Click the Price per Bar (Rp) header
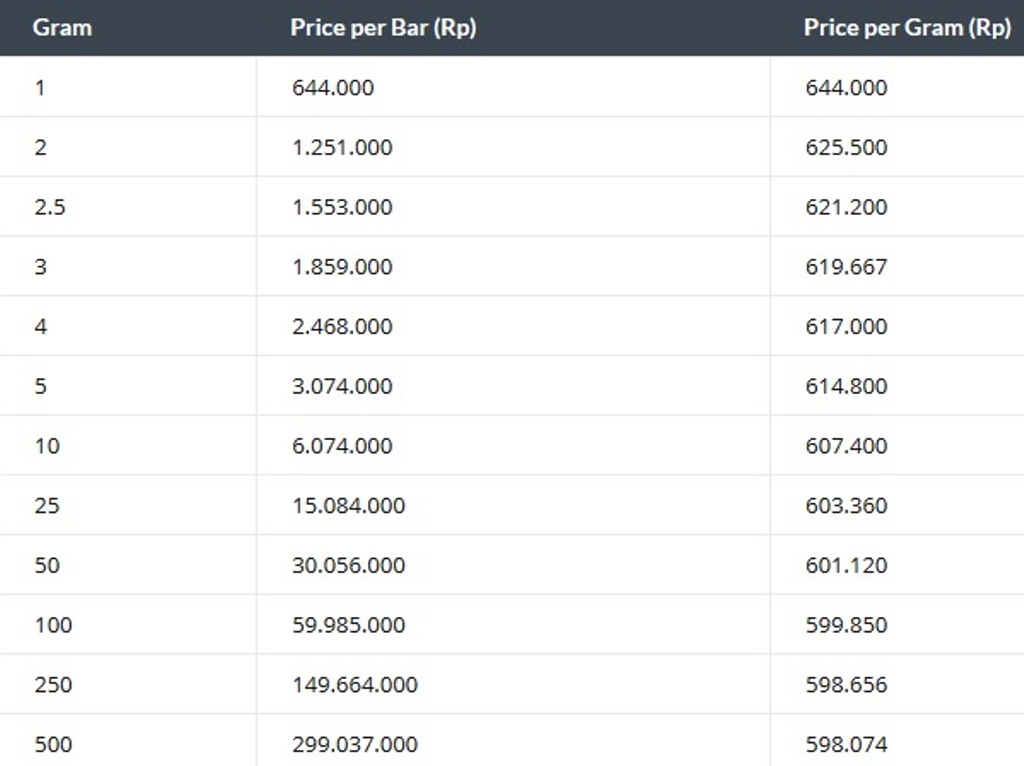1024x766 pixels. pos(383,27)
